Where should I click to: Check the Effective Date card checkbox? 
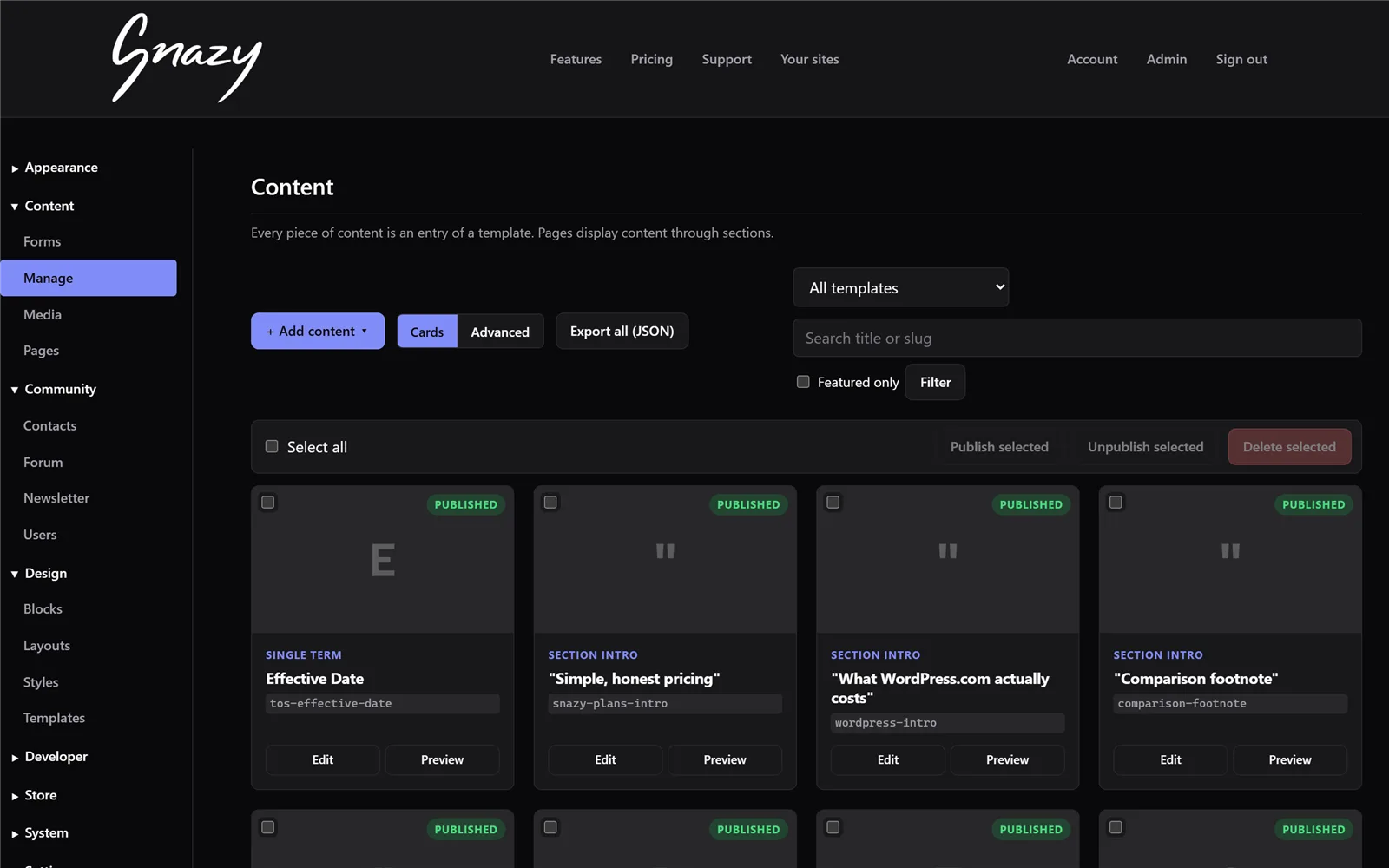pos(268,503)
